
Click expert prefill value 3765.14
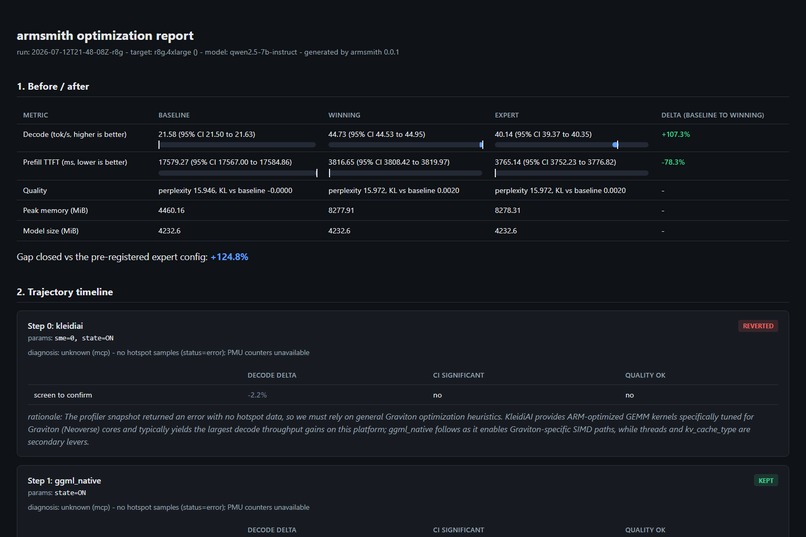(x=555, y=162)
